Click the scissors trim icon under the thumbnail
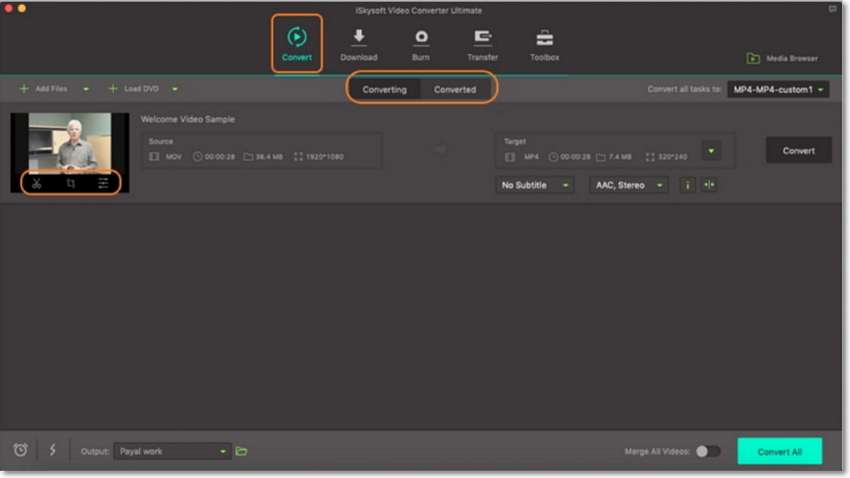 (36, 183)
